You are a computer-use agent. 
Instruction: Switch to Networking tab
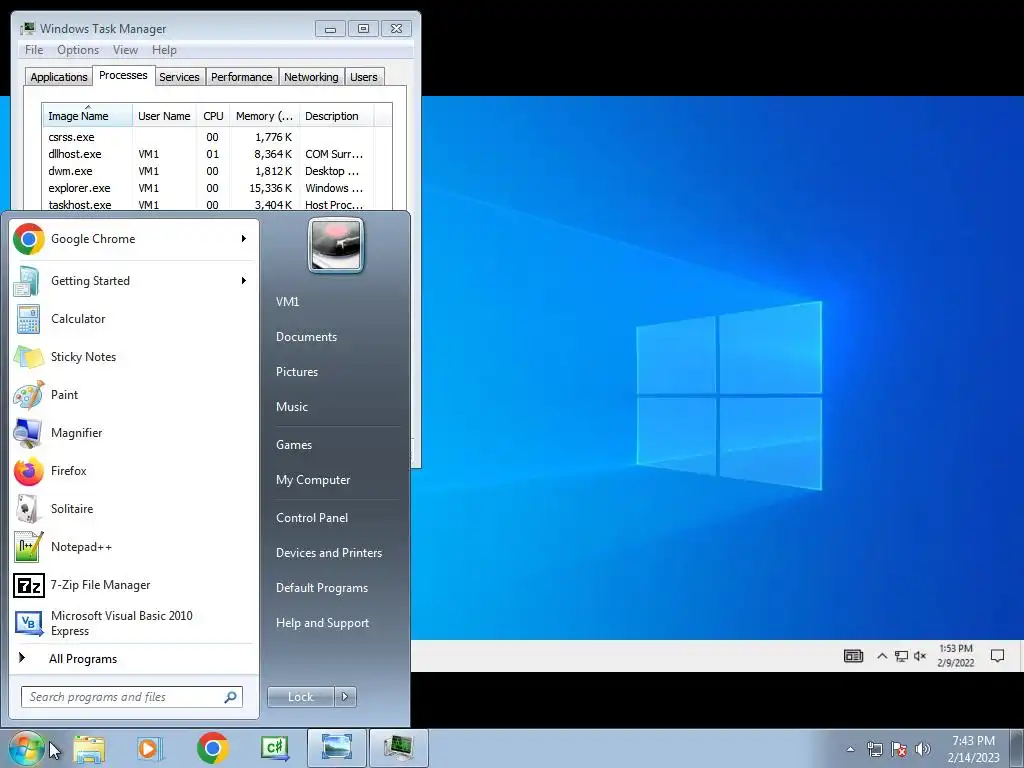(x=311, y=77)
